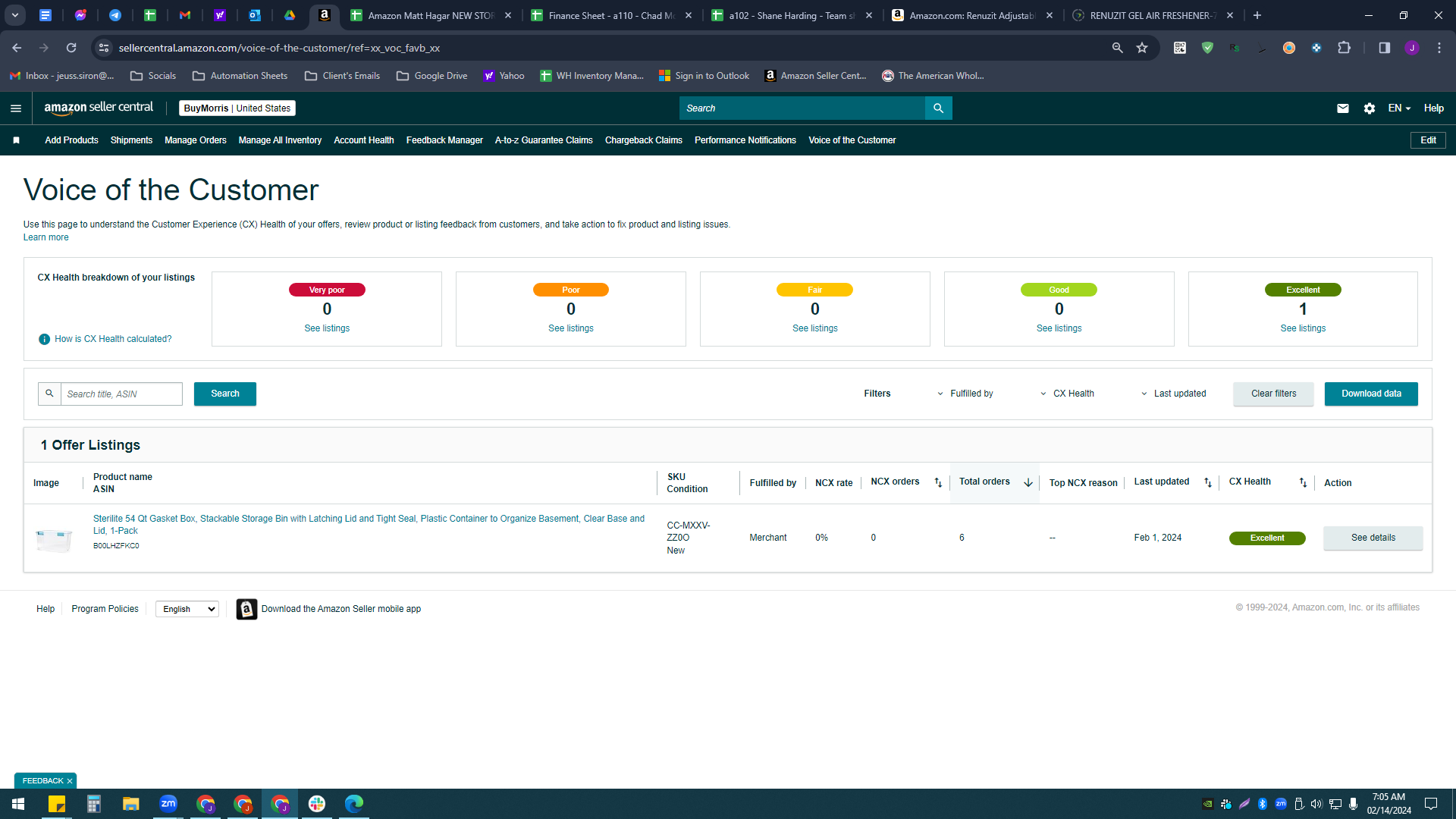Viewport: 1456px width, 819px height.
Task: Click the Amazon Seller Central logo
Action: (x=99, y=108)
